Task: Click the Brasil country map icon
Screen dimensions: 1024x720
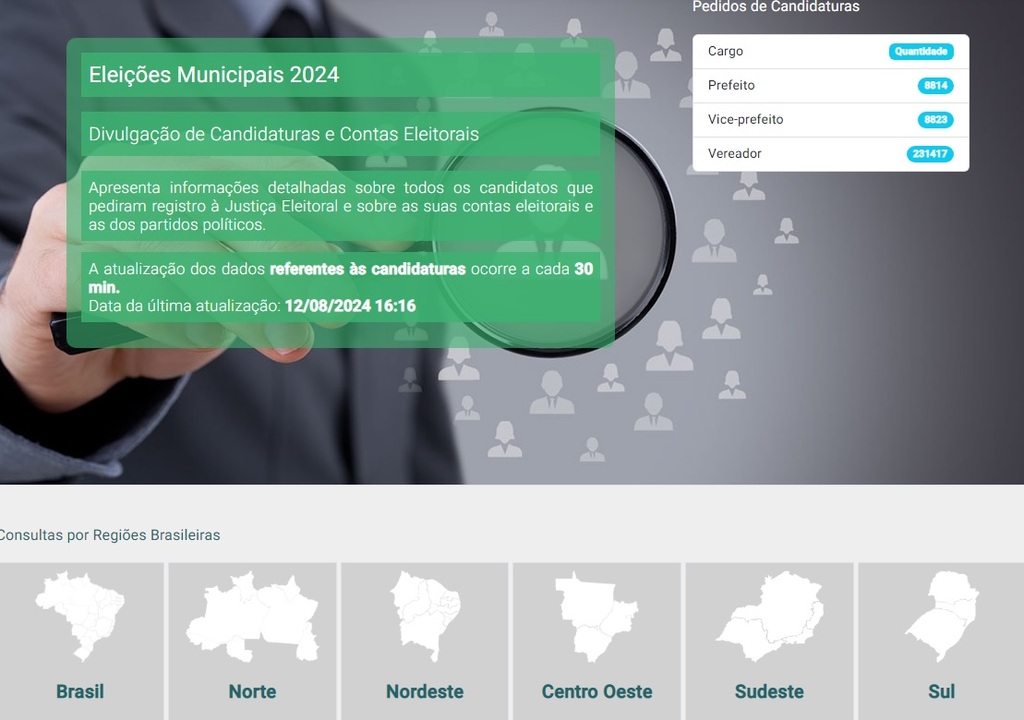Action: pyautogui.click(x=80, y=616)
